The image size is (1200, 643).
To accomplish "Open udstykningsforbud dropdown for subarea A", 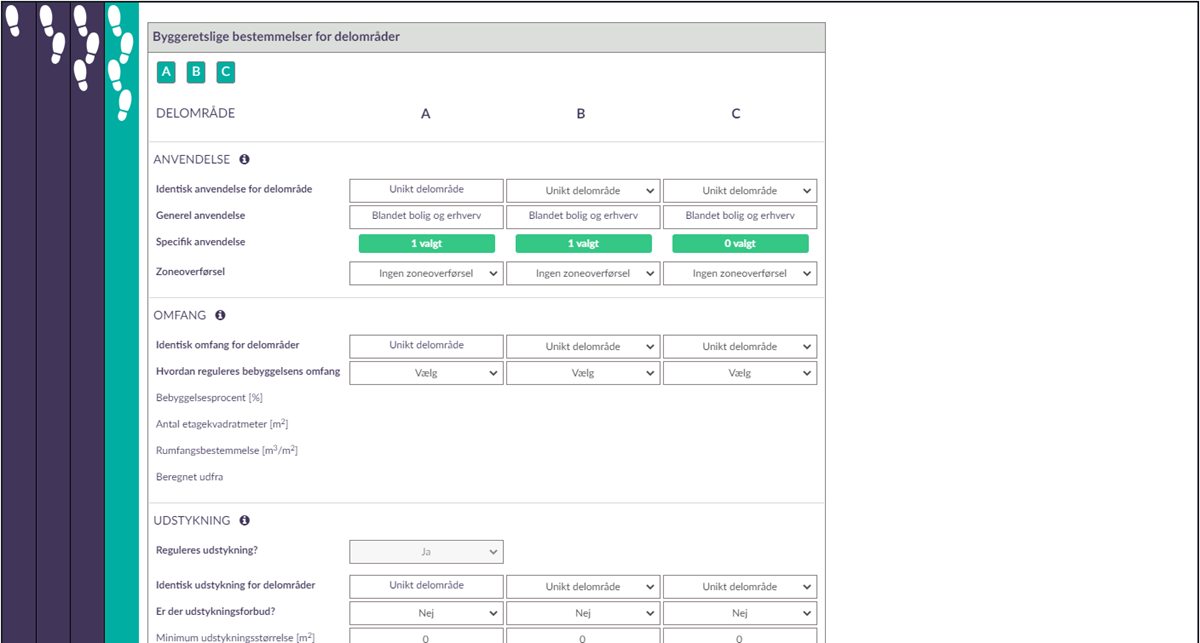I will [x=426, y=613].
